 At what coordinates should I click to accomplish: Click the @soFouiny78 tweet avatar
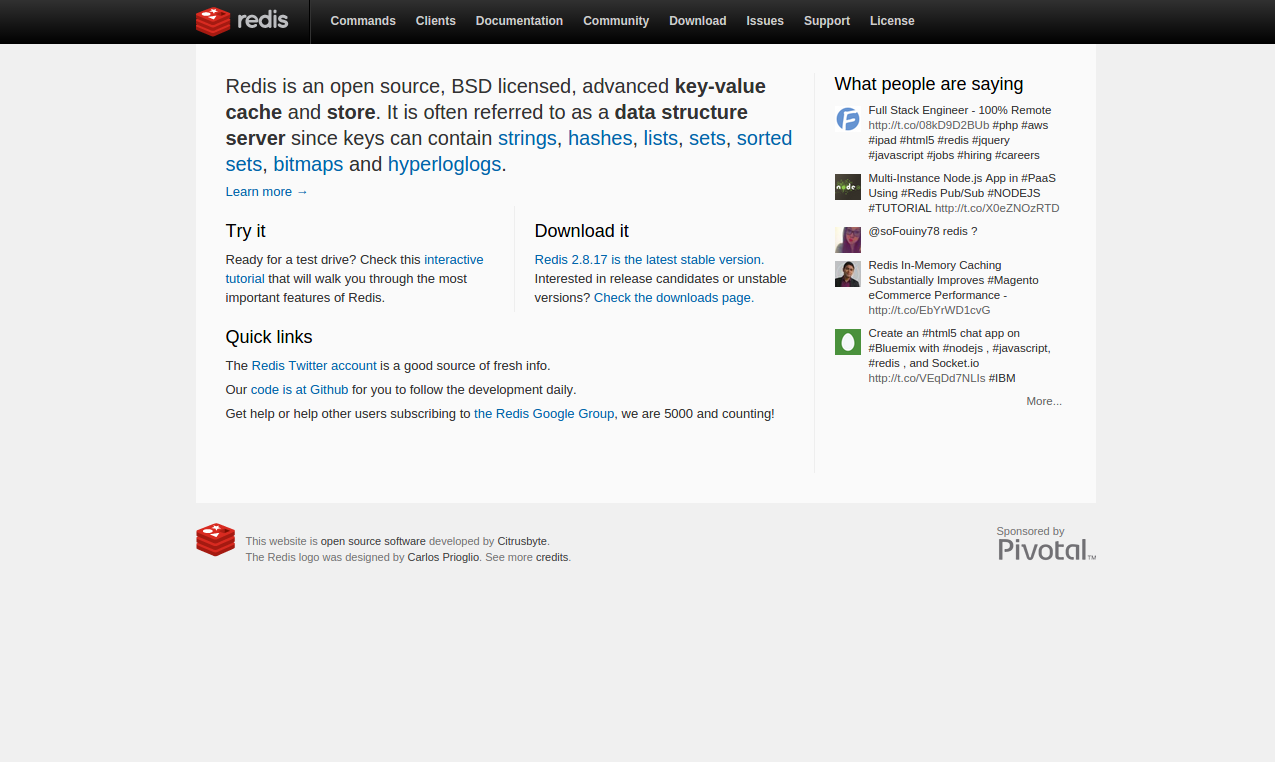tap(848, 240)
